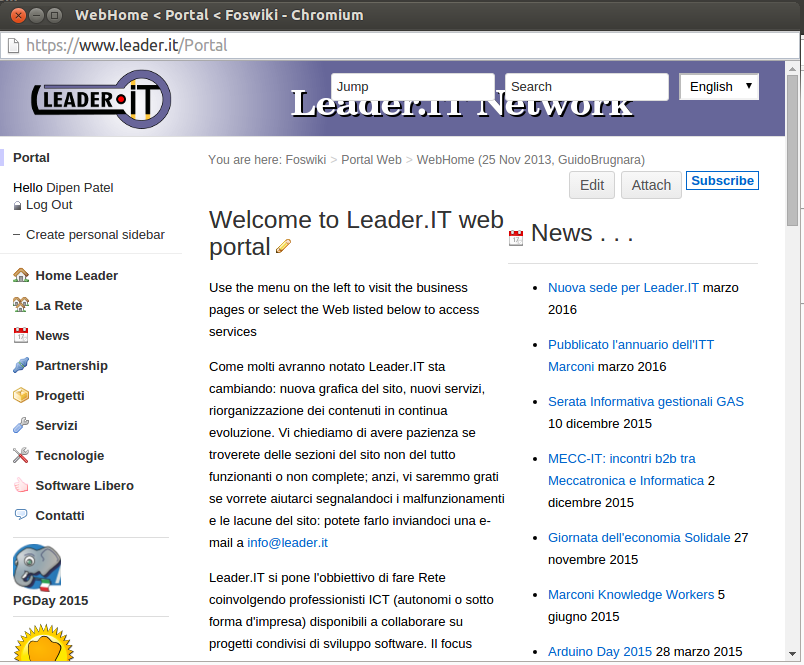
Task: Click Foswiki breadcrumb link
Action: [x=306, y=160]
